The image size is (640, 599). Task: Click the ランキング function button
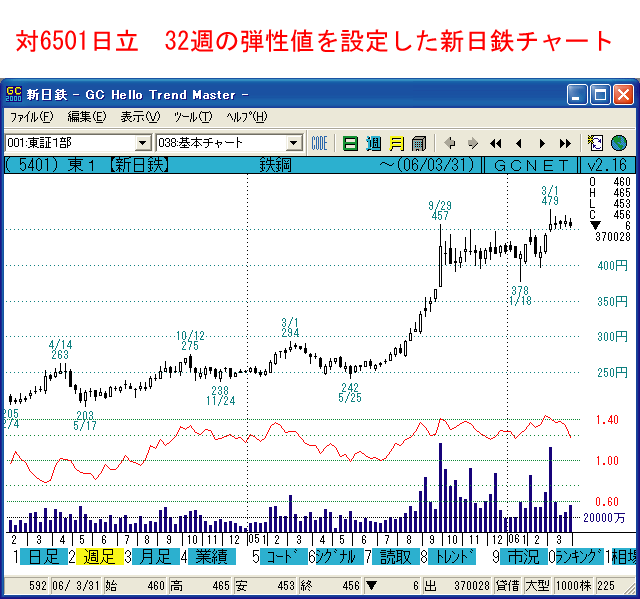coord(580,557)
